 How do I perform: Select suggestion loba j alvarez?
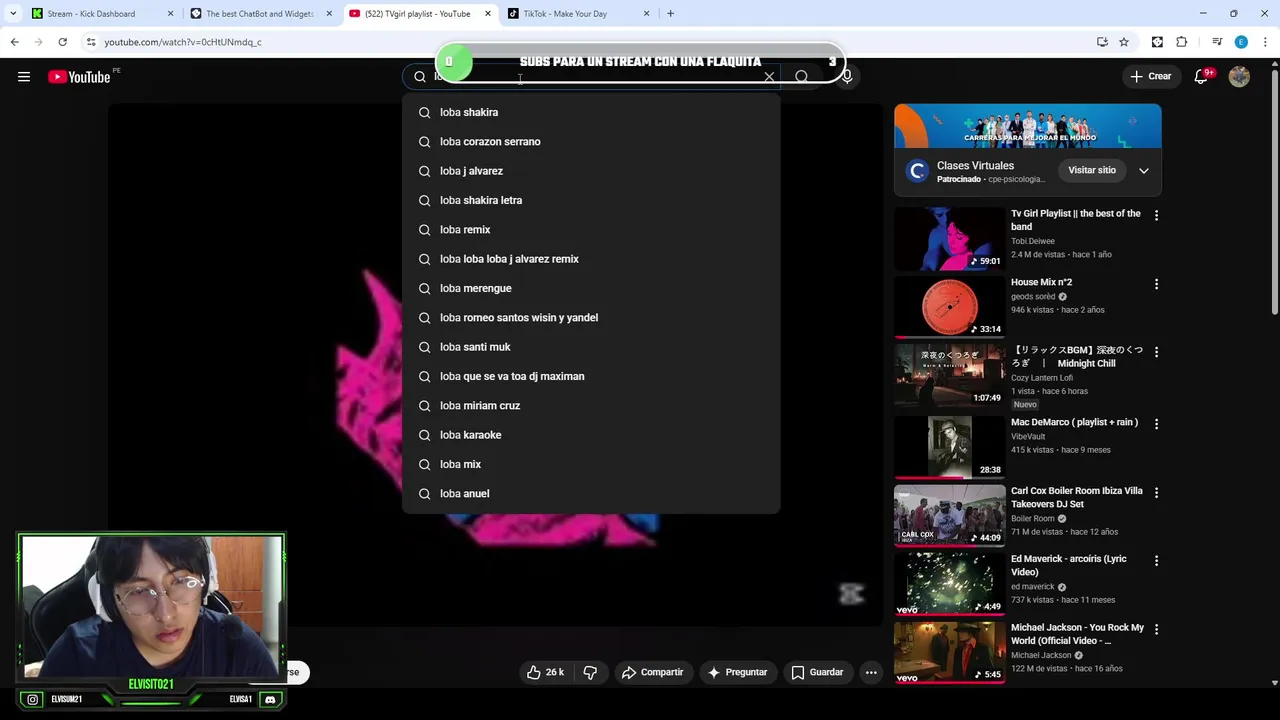click(591, 171)
